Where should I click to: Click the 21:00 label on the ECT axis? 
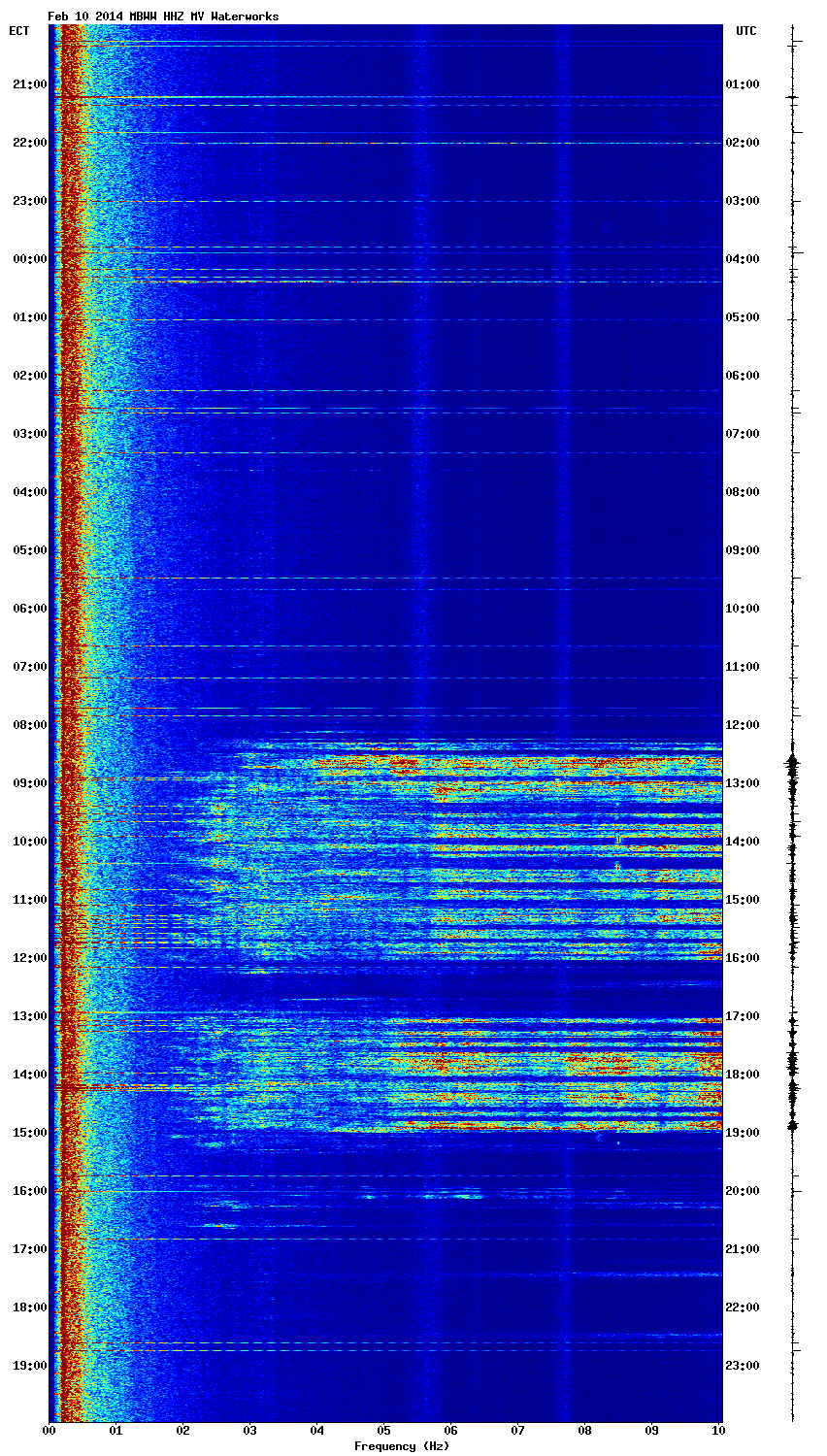(29, 84)
